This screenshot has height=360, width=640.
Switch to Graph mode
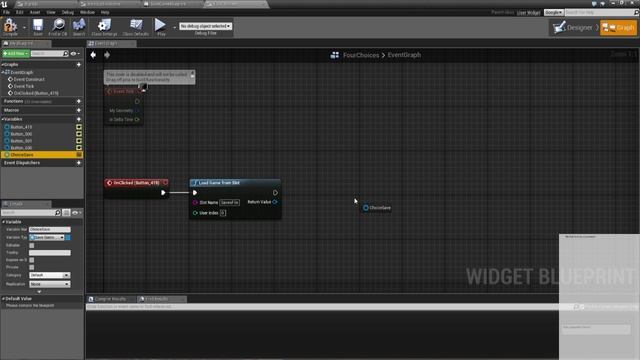618,28
